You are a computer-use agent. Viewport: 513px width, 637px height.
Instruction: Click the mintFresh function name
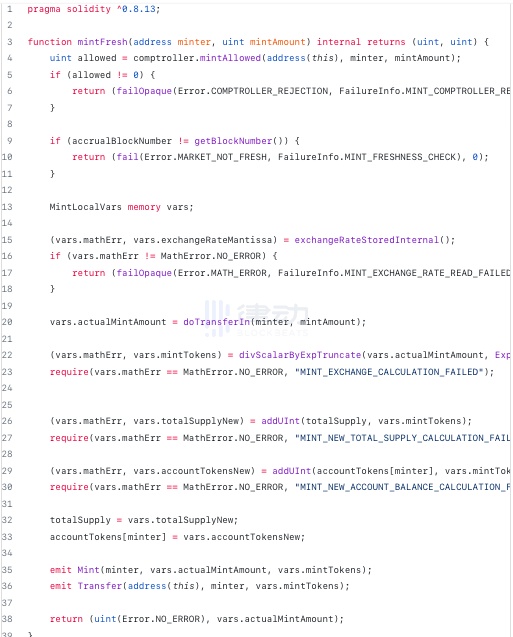click(103, 42)
